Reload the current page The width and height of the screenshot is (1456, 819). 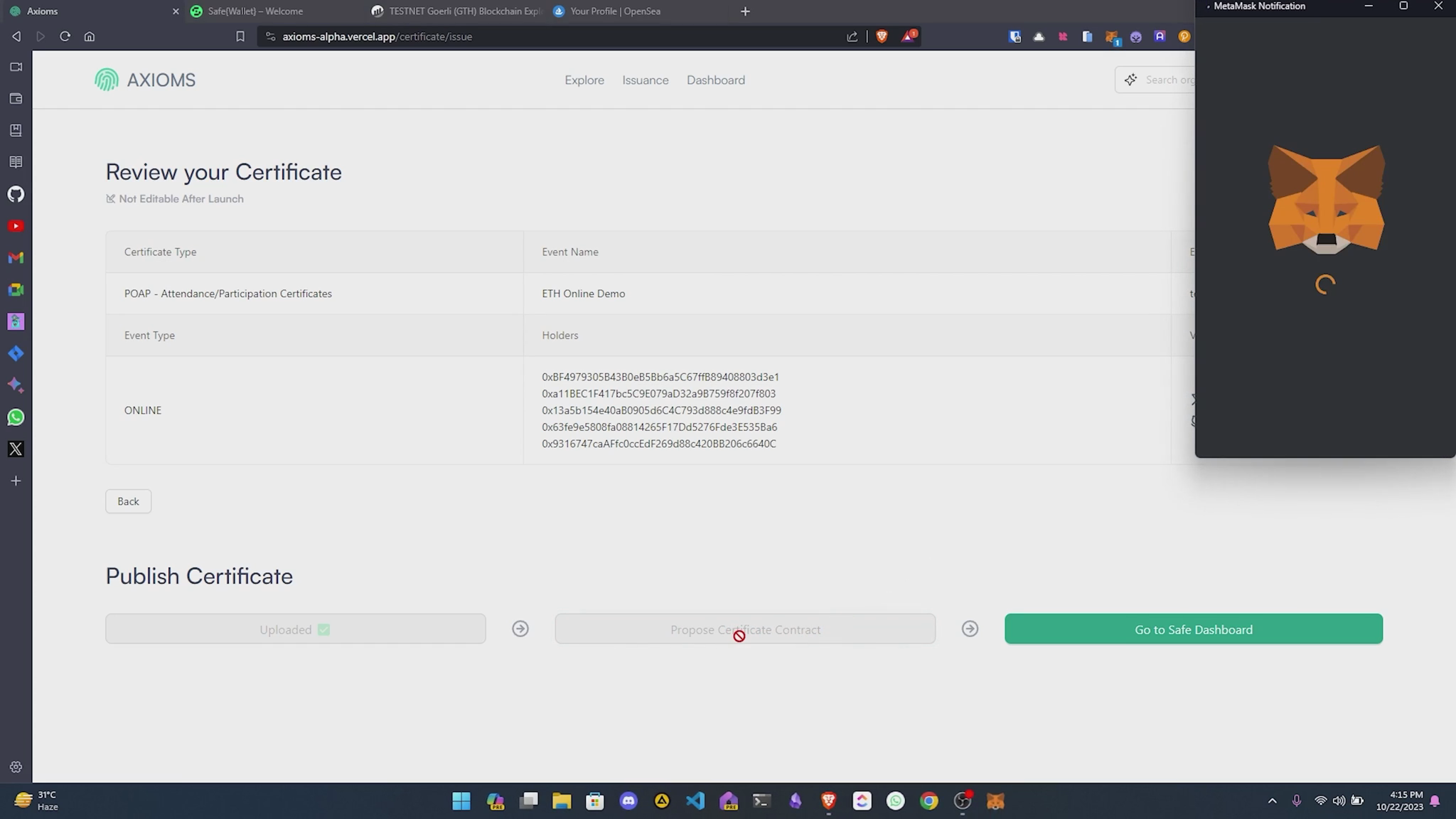pos(65,36)
